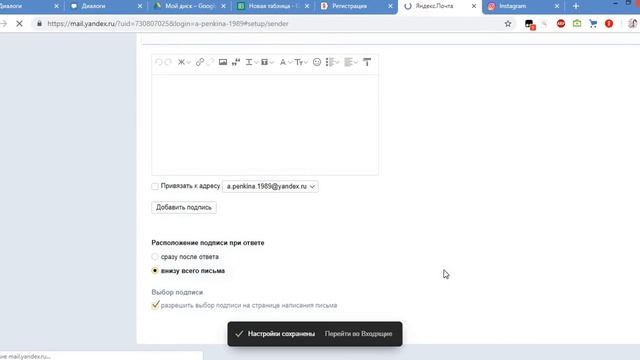The image size is (640, 360).
Task: Click the text alignment icon
Action: (x=348, y=62)
